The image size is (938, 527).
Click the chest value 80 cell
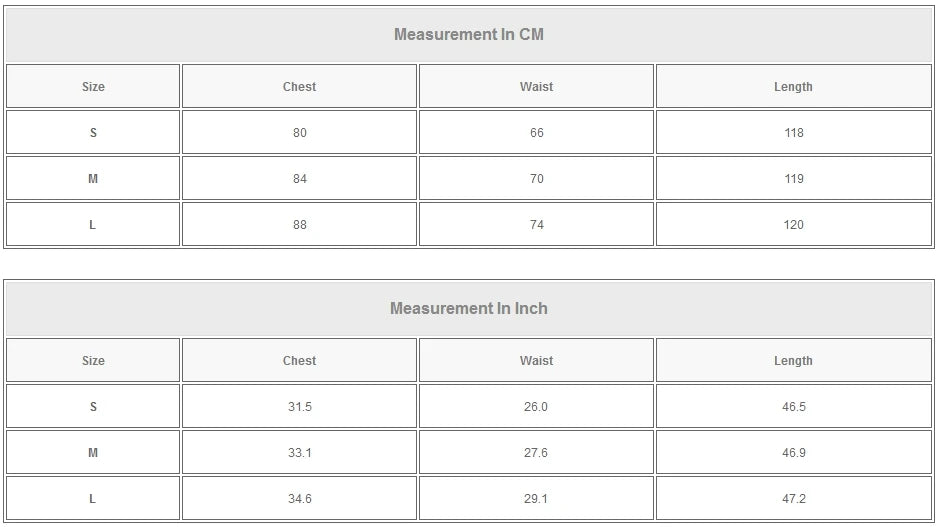click(299, 133)
